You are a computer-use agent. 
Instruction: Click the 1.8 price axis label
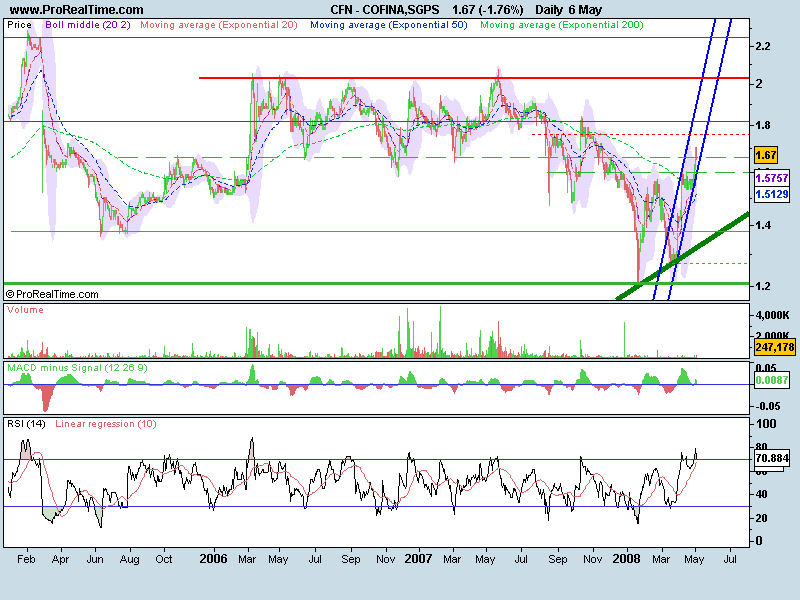[x=763, y=126]
